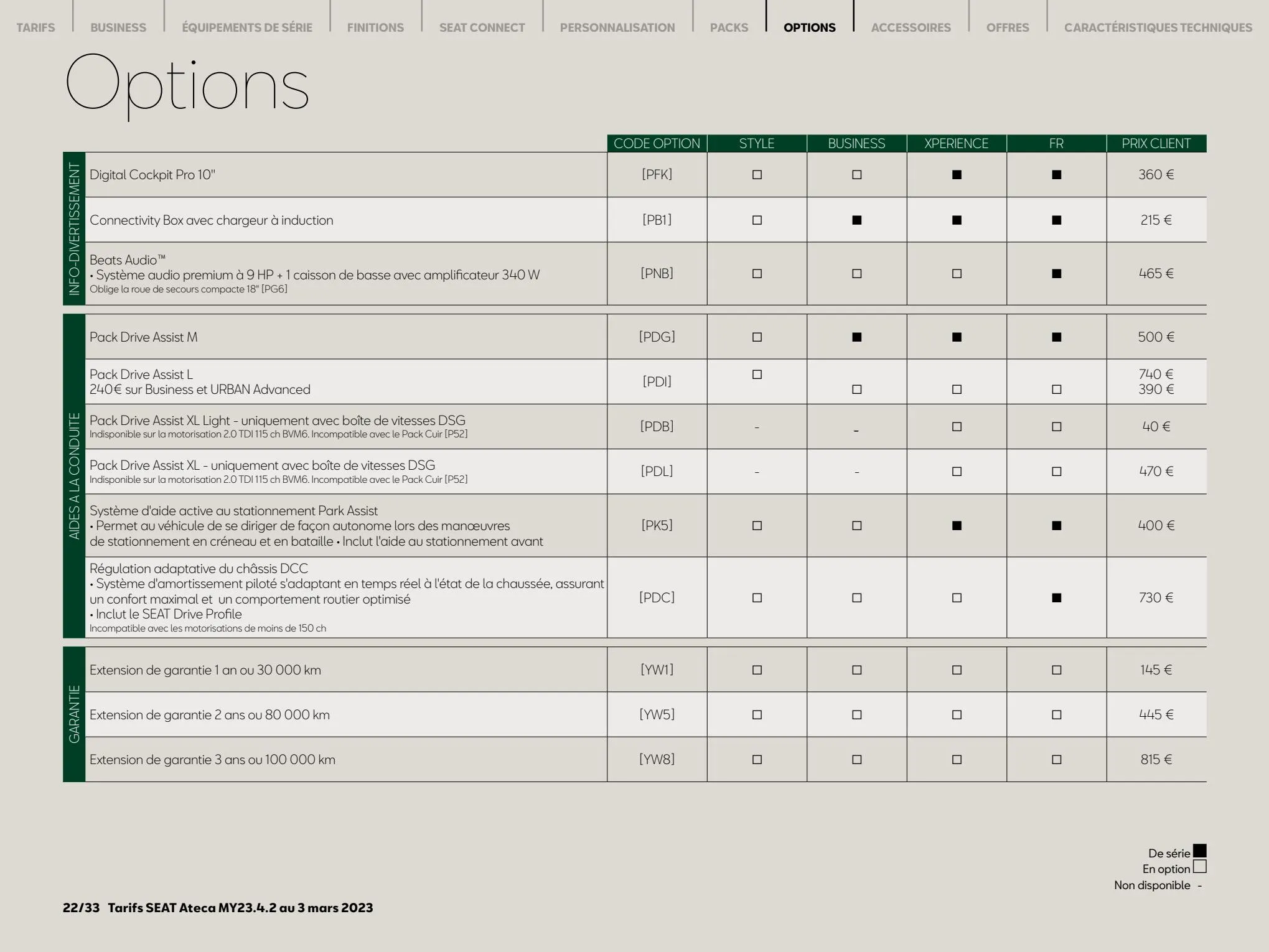Click the INFO-DIVERTISSEMENT section label
Image resolution: width=1269 pixels, height=952 pixels.
point(74,229)
